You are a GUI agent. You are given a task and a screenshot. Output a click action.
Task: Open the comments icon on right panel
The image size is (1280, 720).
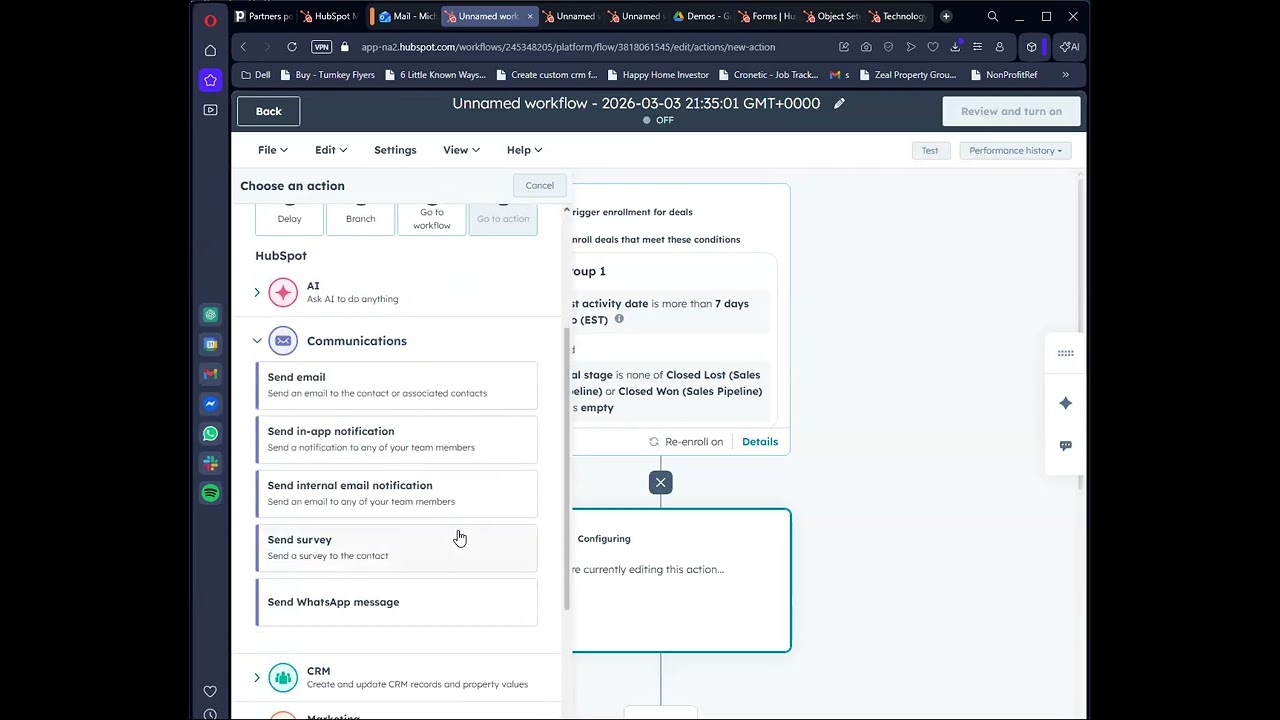click(x=1065, y=446)
